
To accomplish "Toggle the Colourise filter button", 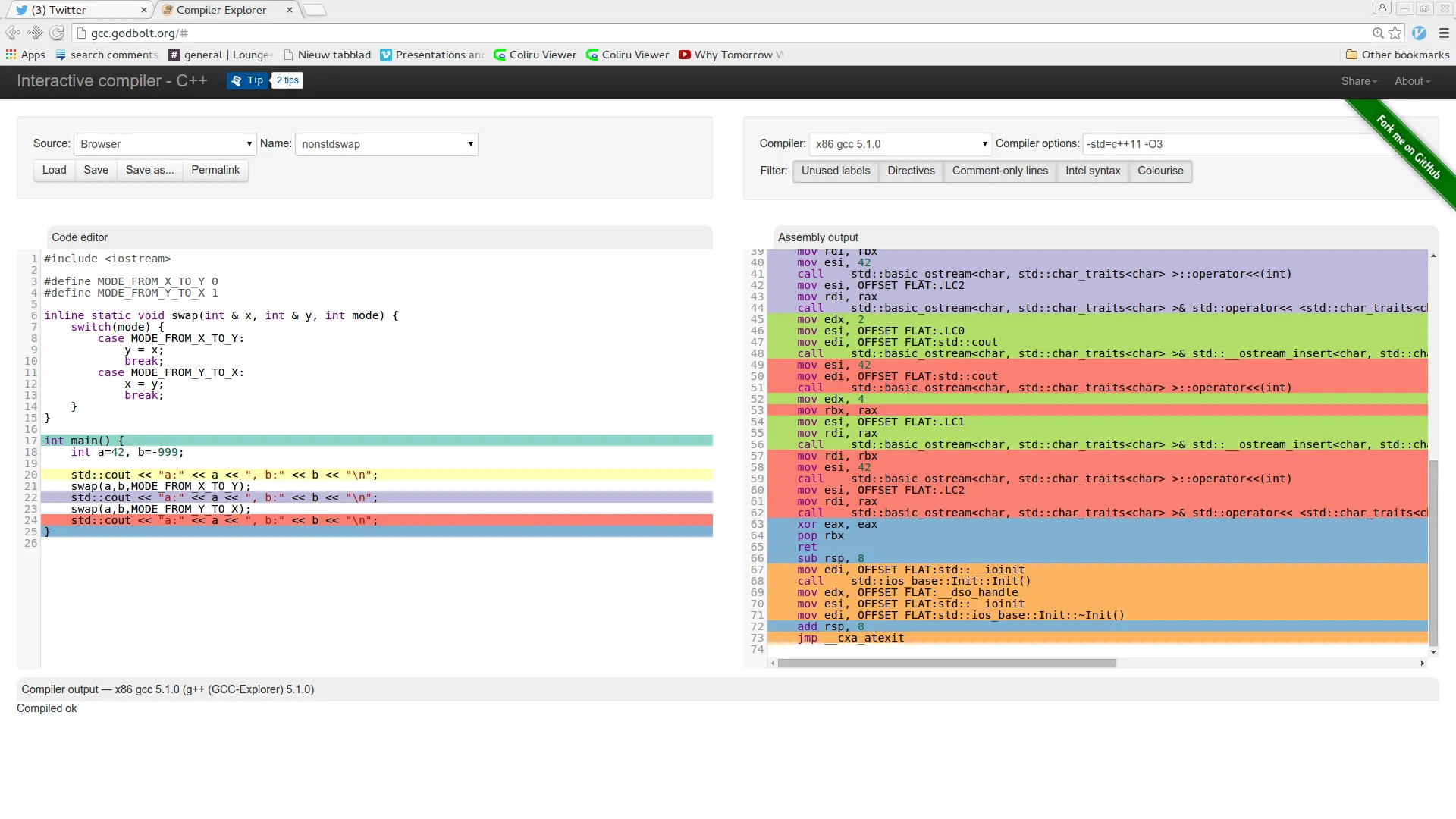I will [x=1159, y=171].
